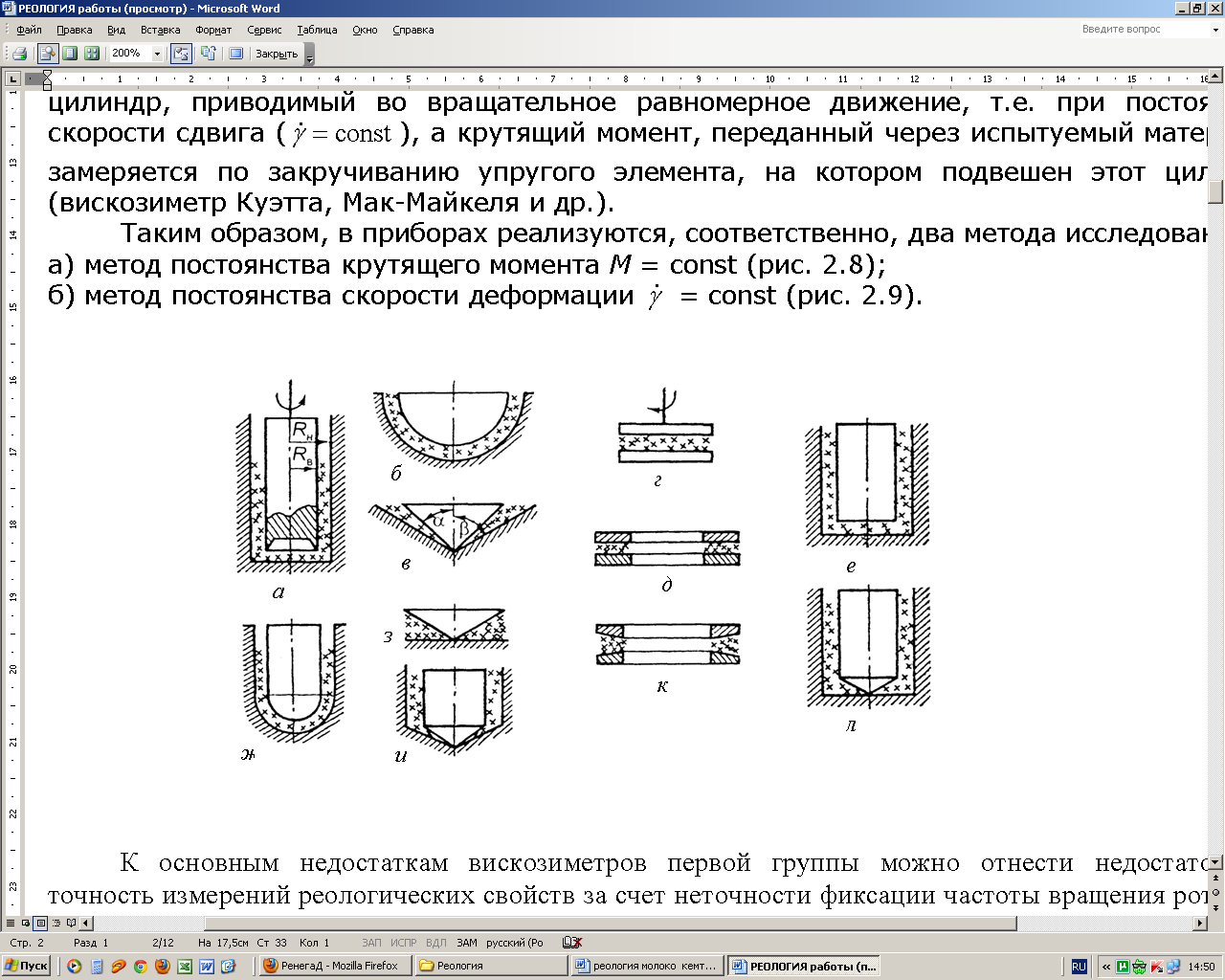Click the Закрыть preview button
The height and width of the screenshot is (980, 1225).
(277, 55)
